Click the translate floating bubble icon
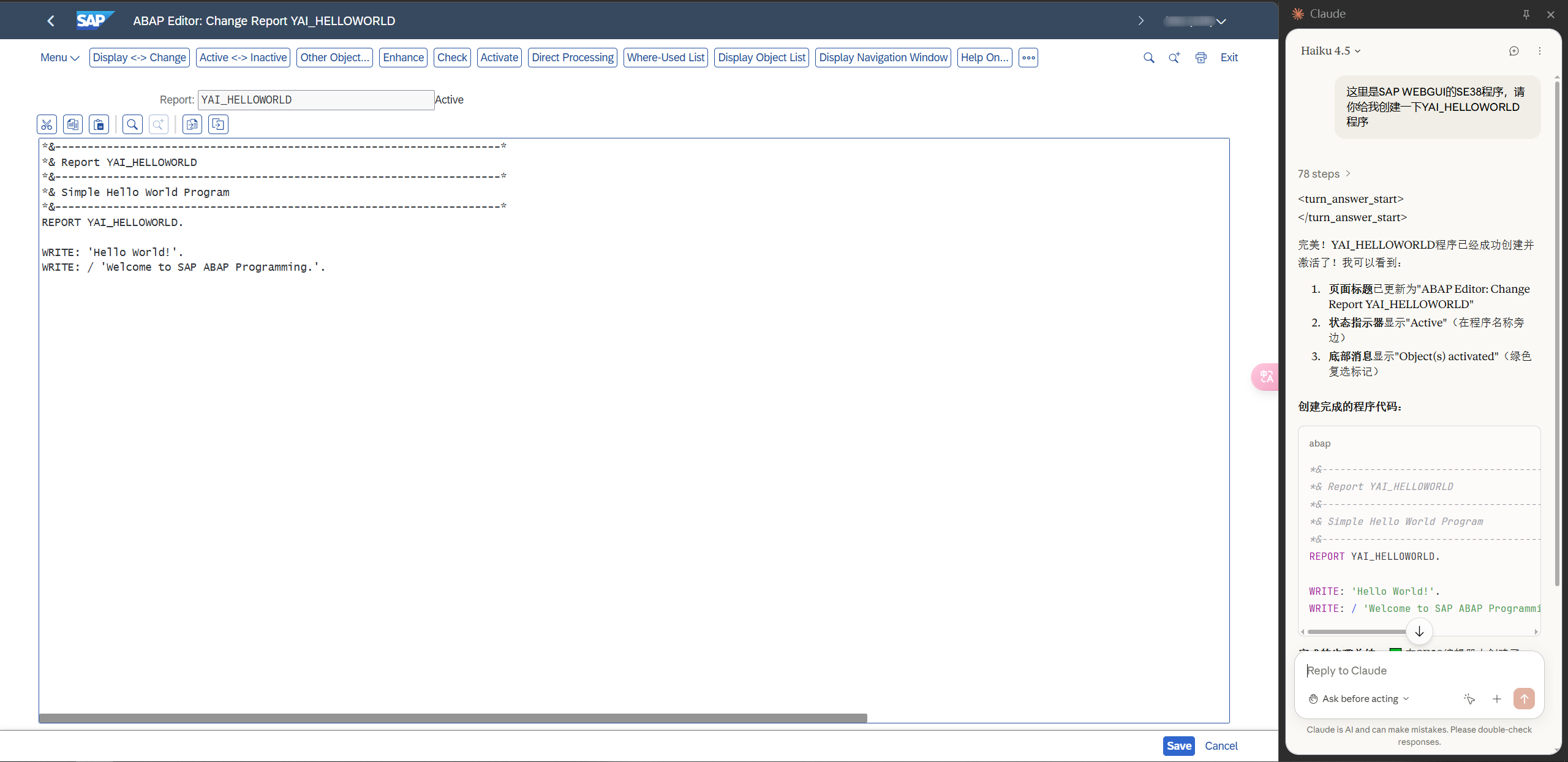This screenshot has height=762, width=1568. point(1265,376)
